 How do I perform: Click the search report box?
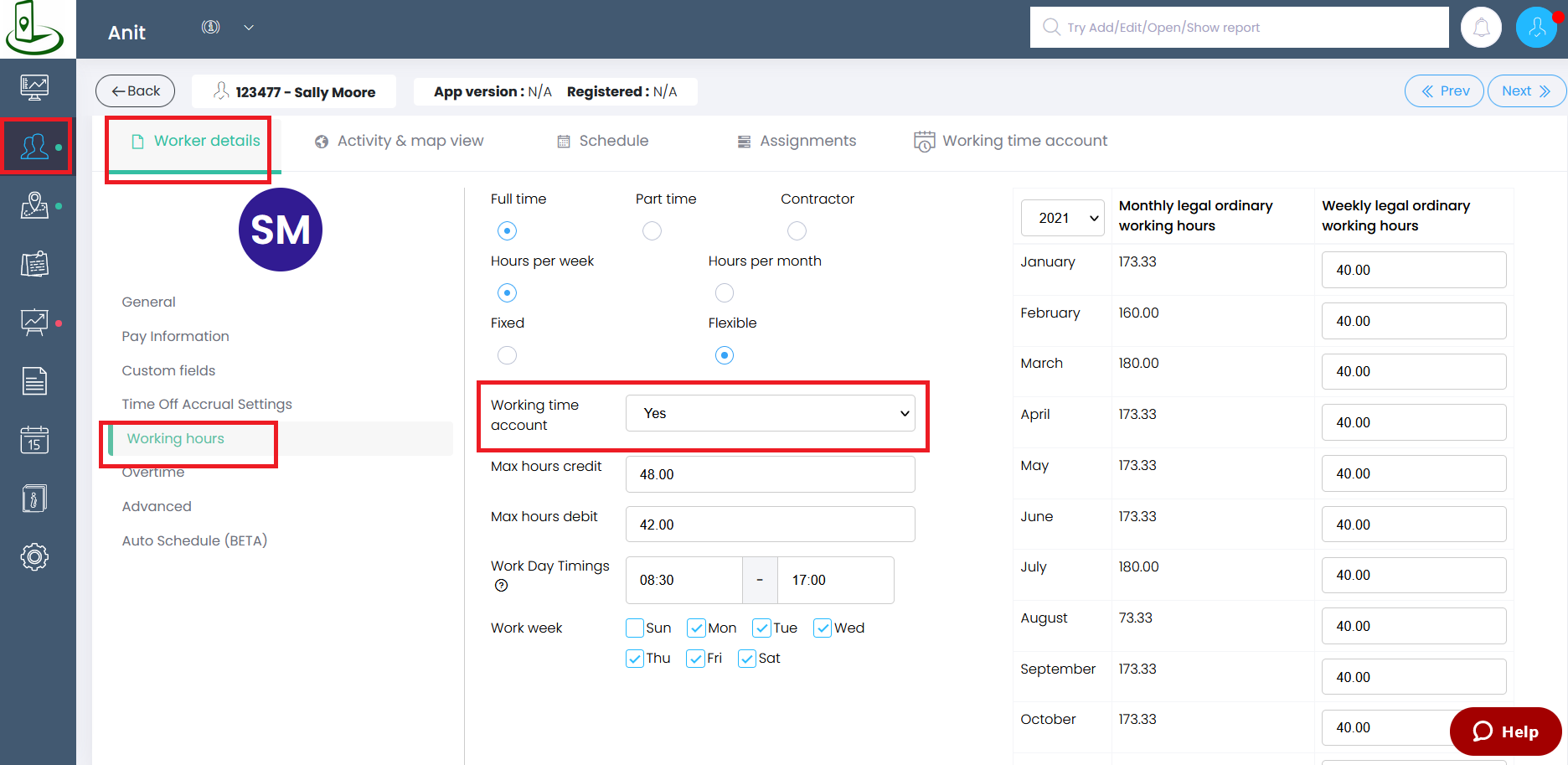1239,28
